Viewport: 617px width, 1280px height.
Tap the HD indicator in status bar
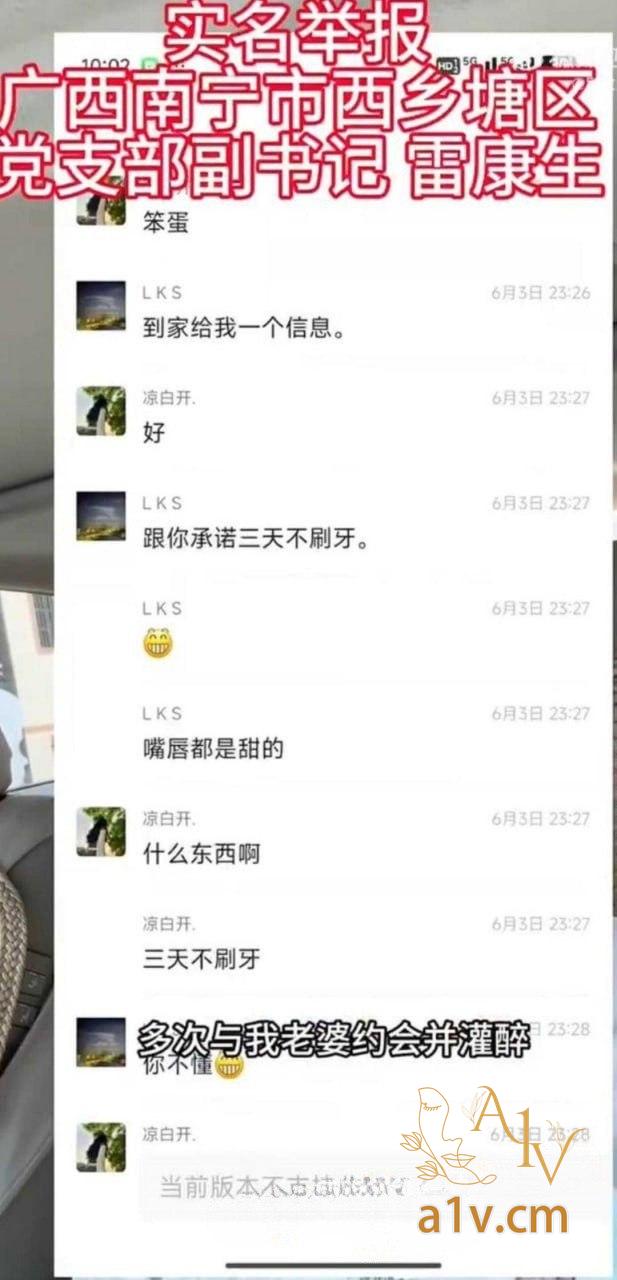(x=448, y=66)
